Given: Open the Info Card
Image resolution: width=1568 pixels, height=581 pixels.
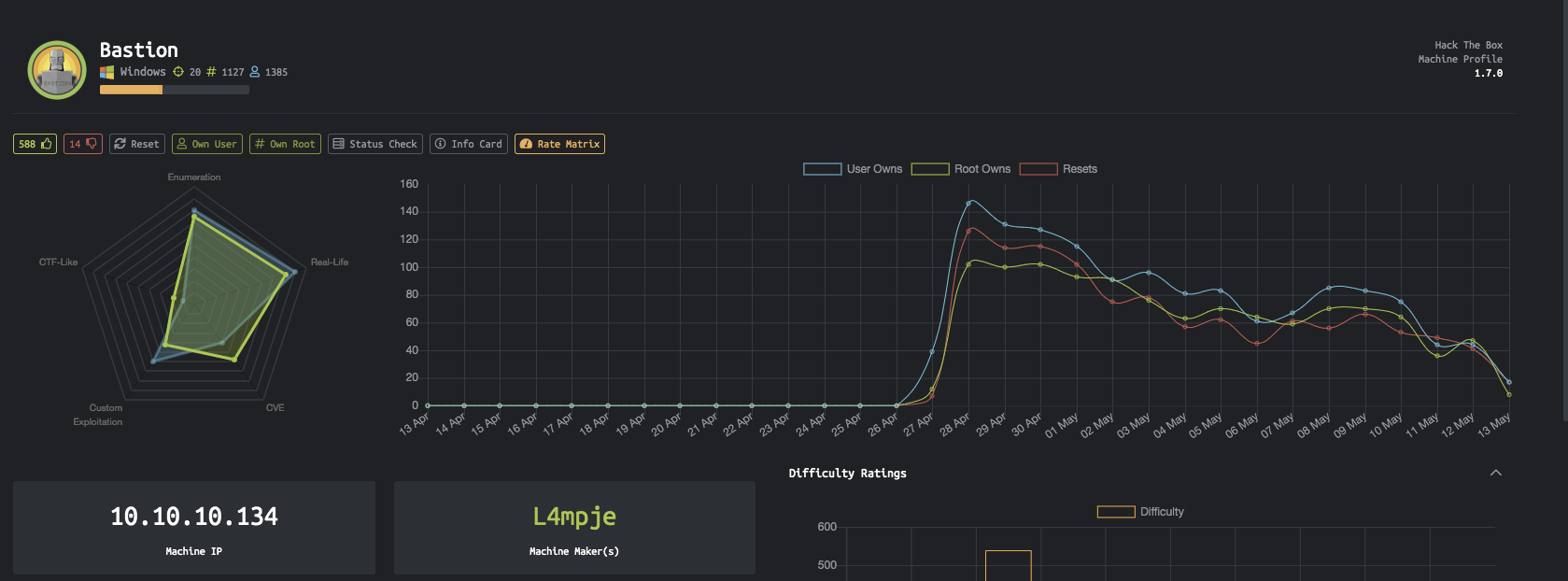Looking at the screenshot, I should (469, 144).
